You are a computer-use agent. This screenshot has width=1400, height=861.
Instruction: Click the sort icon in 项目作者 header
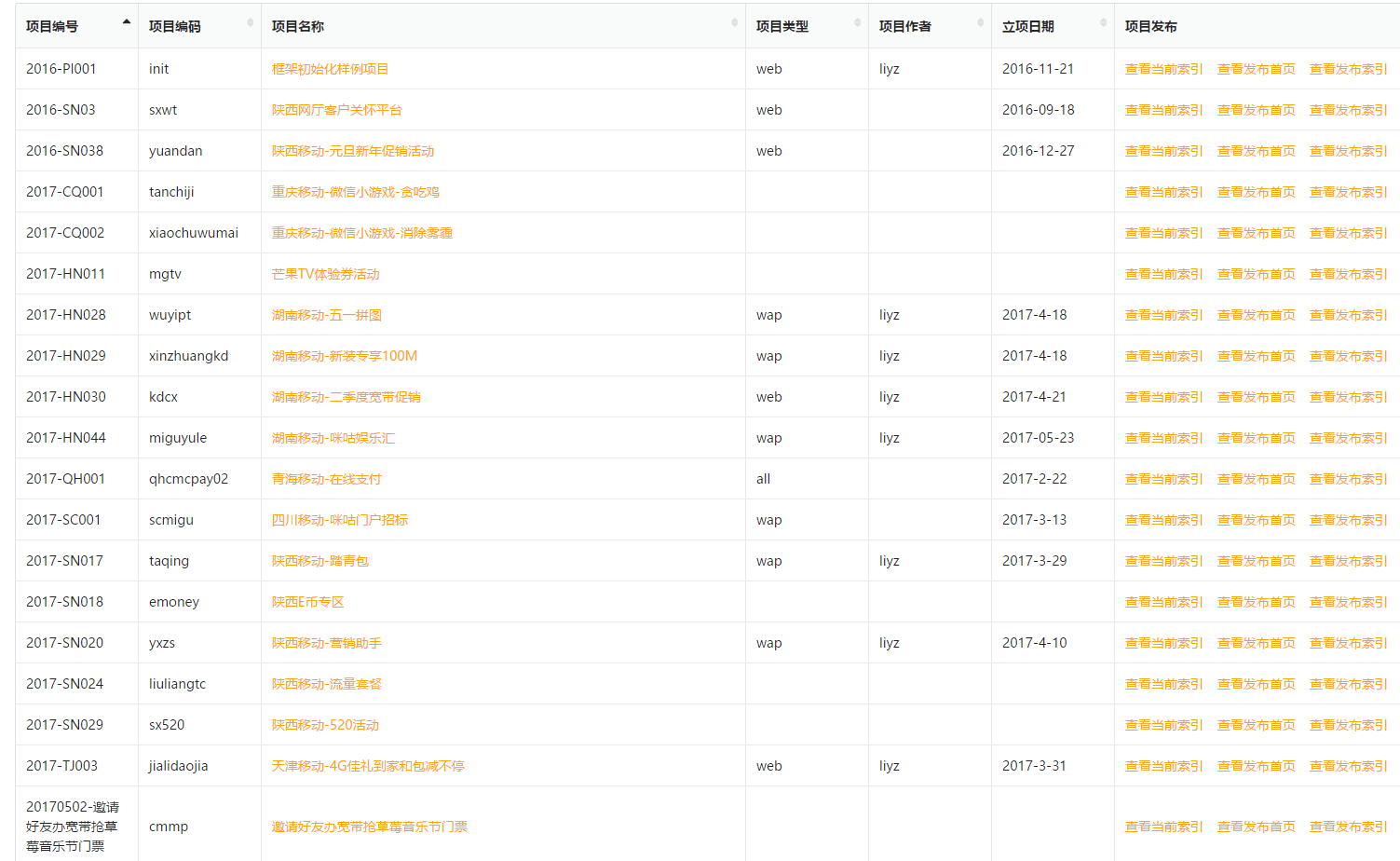pyautogui.click(x=980, y=22)
